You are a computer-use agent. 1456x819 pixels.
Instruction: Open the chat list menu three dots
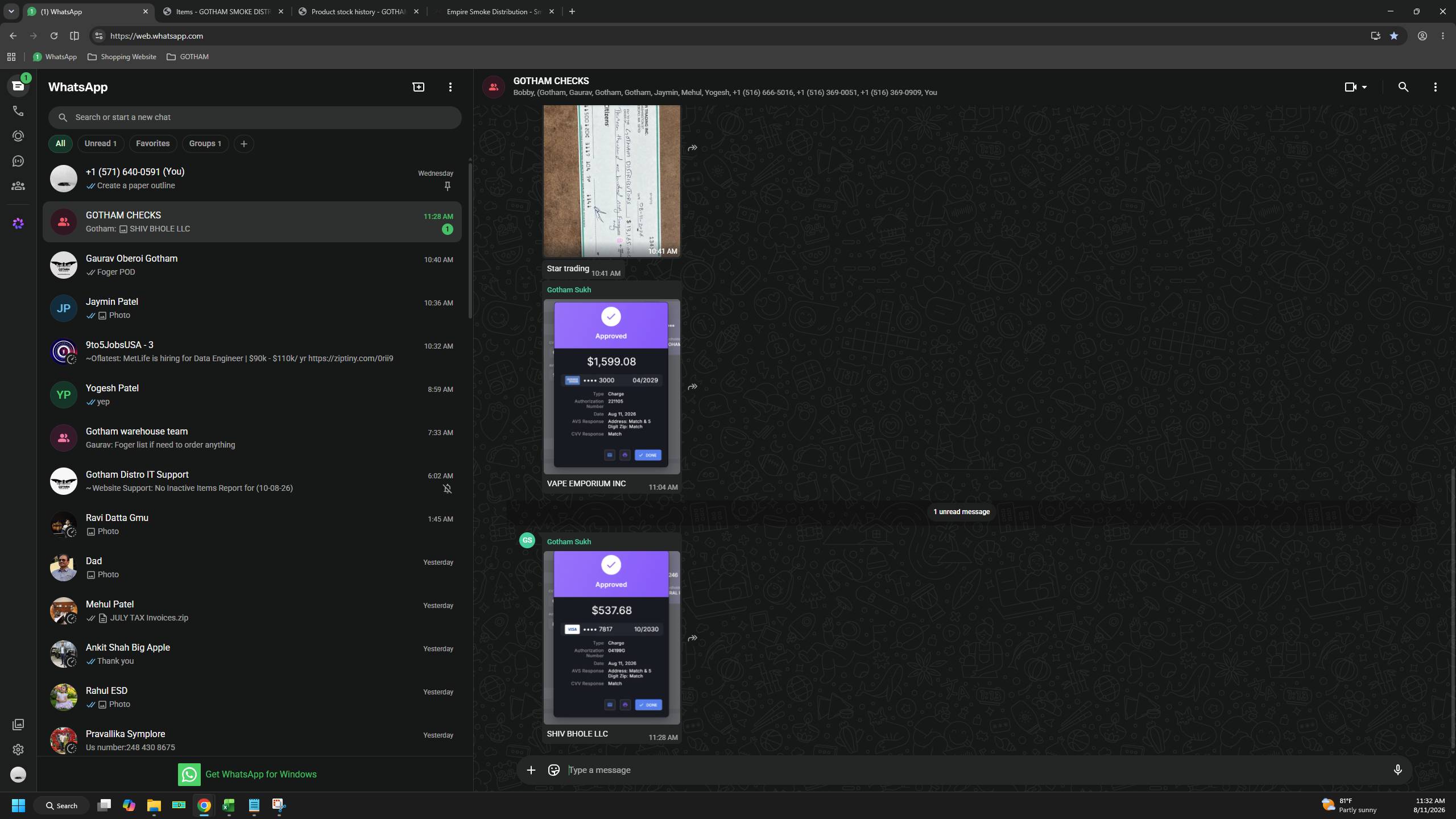pos(450,87)
